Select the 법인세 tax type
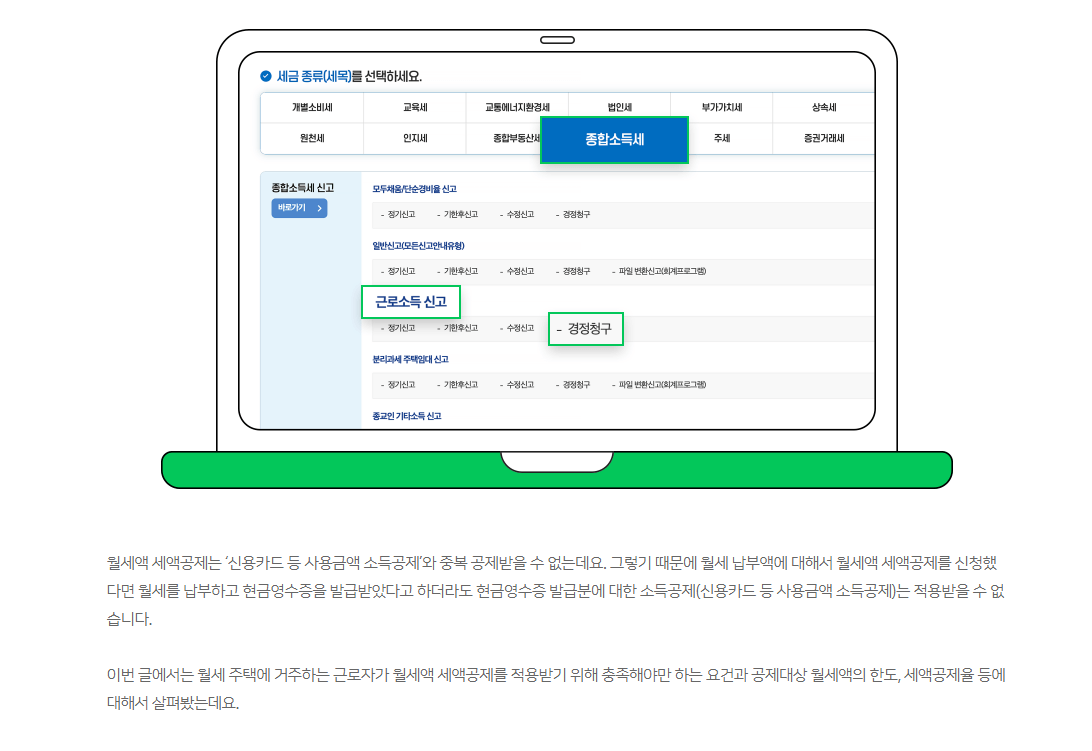The height and width of the screenshot is (751, 1092). tap(619, 106)
